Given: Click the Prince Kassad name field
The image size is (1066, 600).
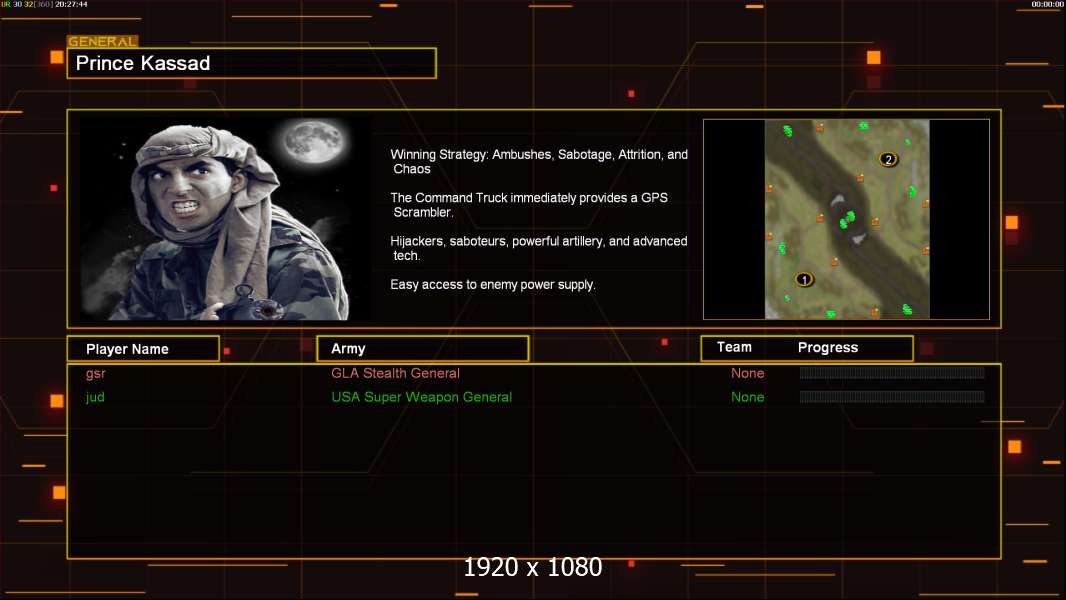Looking at the screenshot, I should (x=252, y=64).
